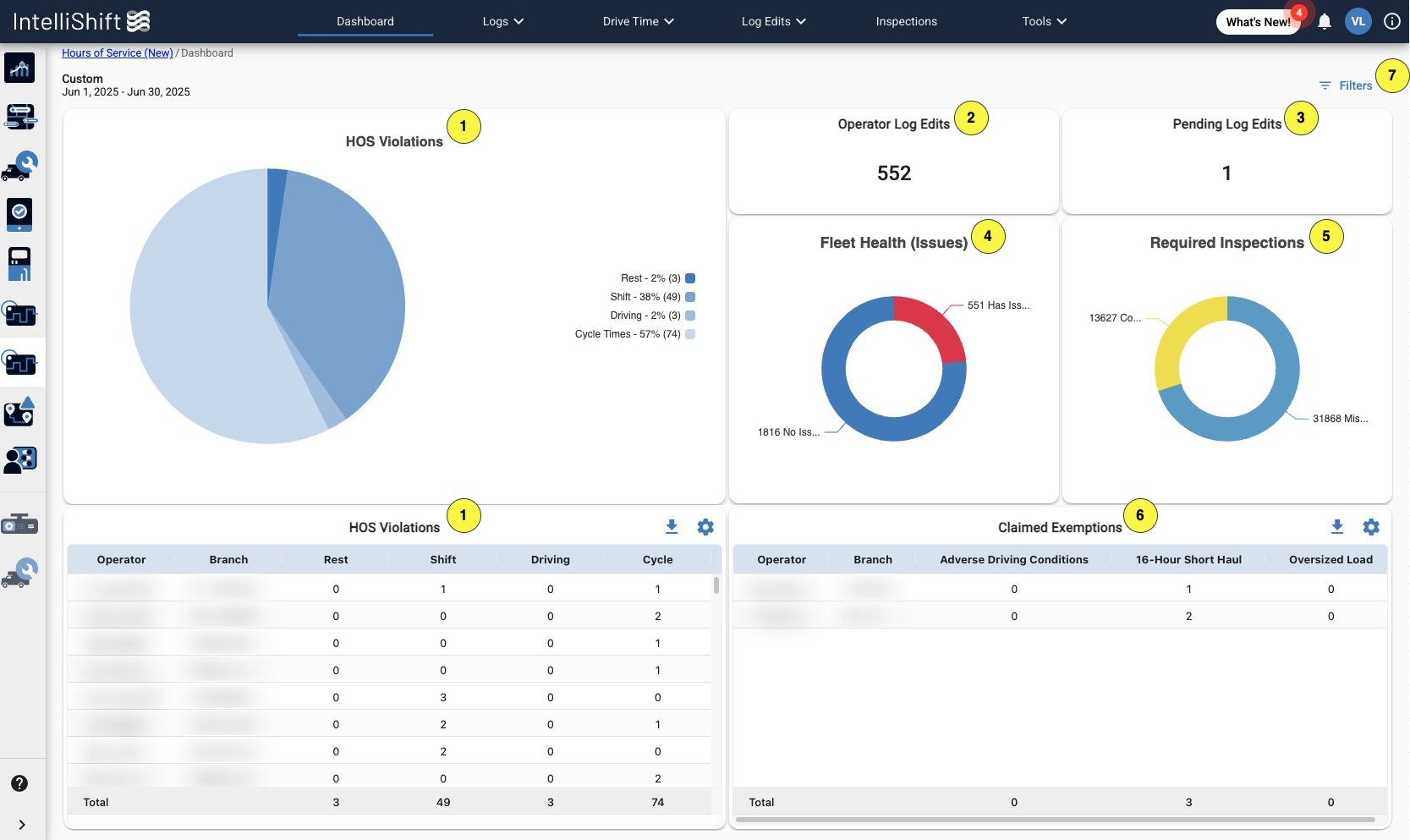Open the greyed truck wrench sidebar icon
This screenshot has width=1410, height=840.
point(19,573)
